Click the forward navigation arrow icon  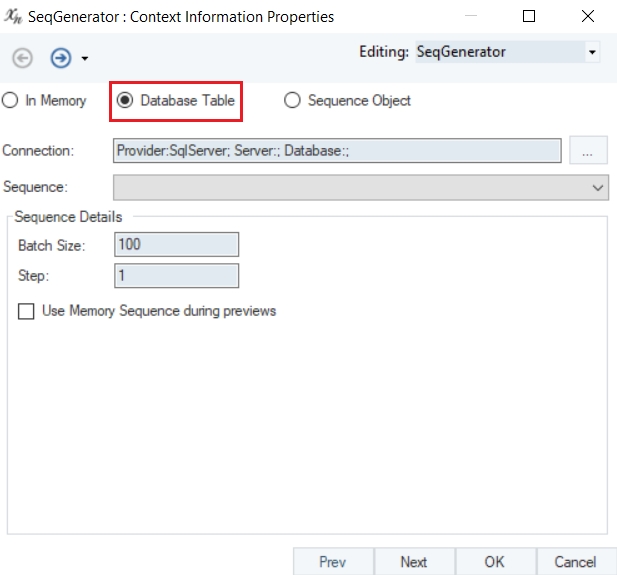61,58
